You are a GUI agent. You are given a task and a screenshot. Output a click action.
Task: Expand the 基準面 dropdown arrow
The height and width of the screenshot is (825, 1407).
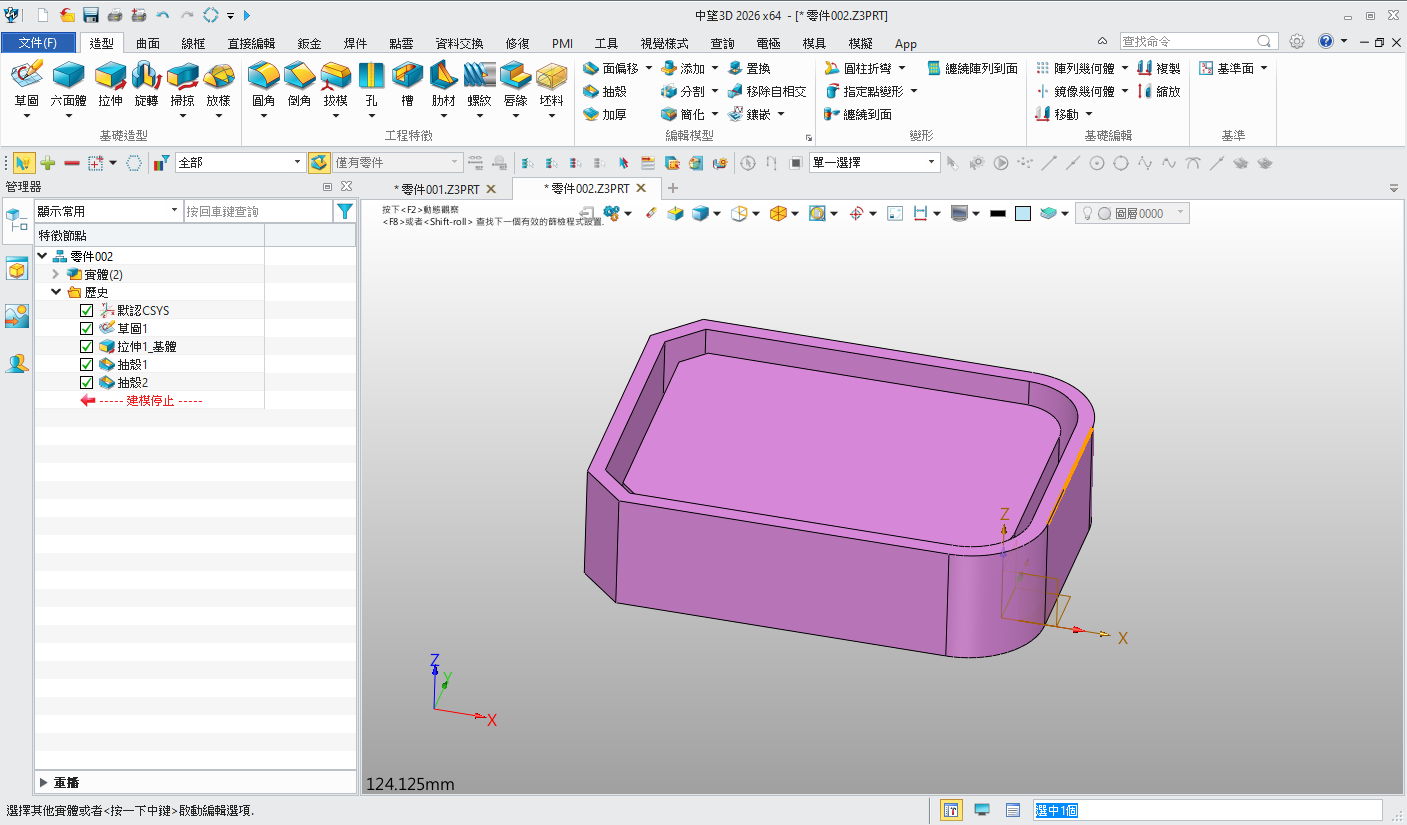pyautogui.click(x=1264, y=68)
